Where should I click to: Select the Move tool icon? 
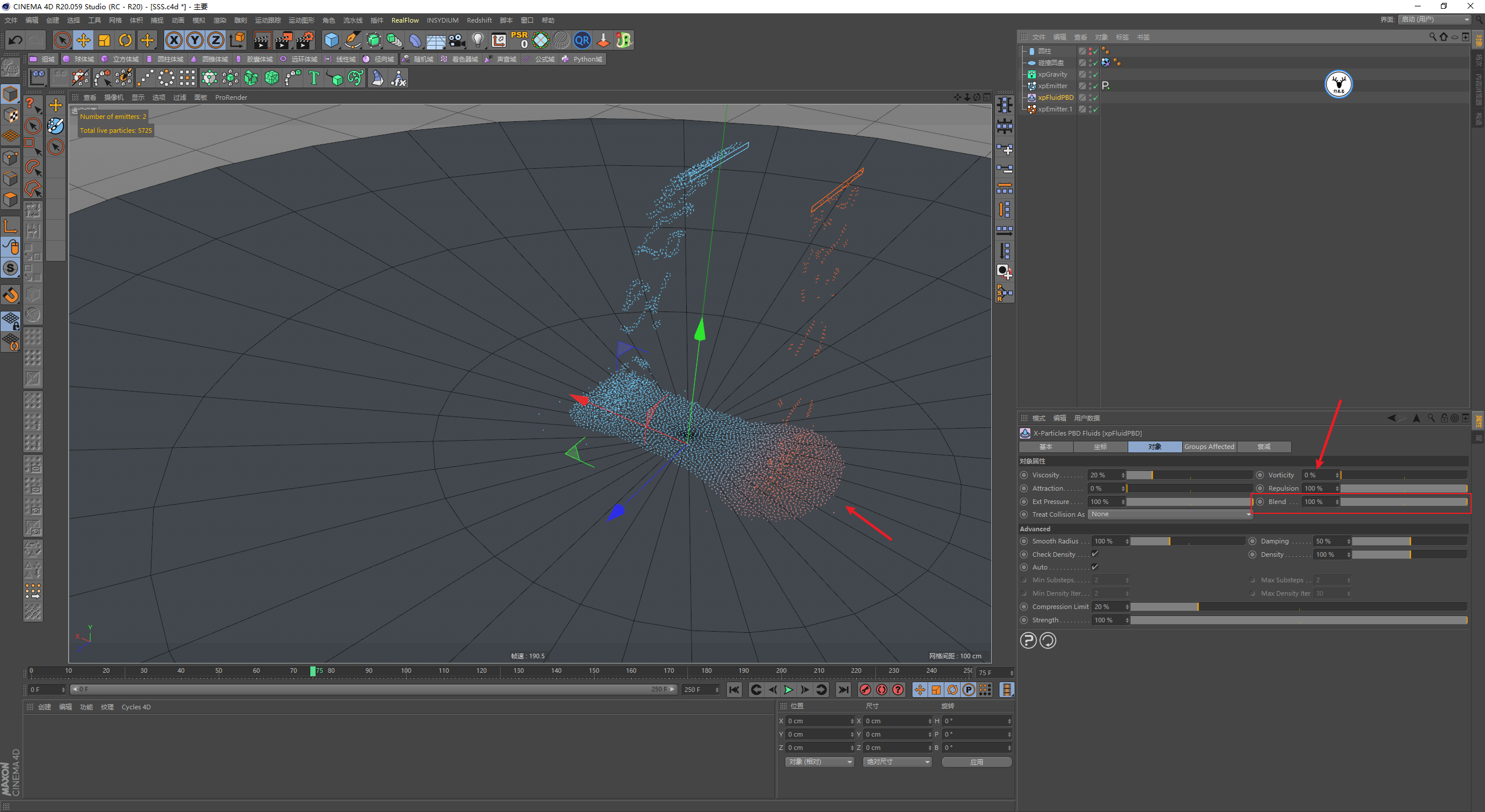click(x=84, y=40)
